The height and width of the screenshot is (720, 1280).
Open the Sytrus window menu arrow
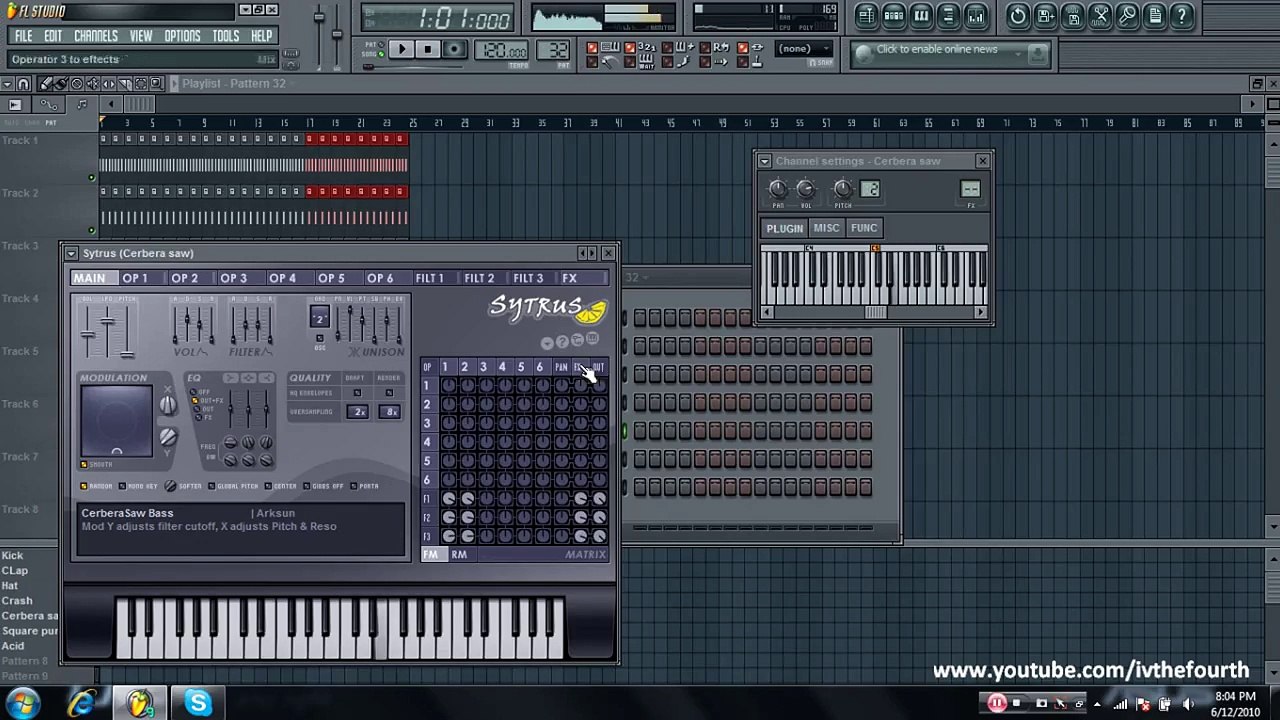tap(71, 254)
